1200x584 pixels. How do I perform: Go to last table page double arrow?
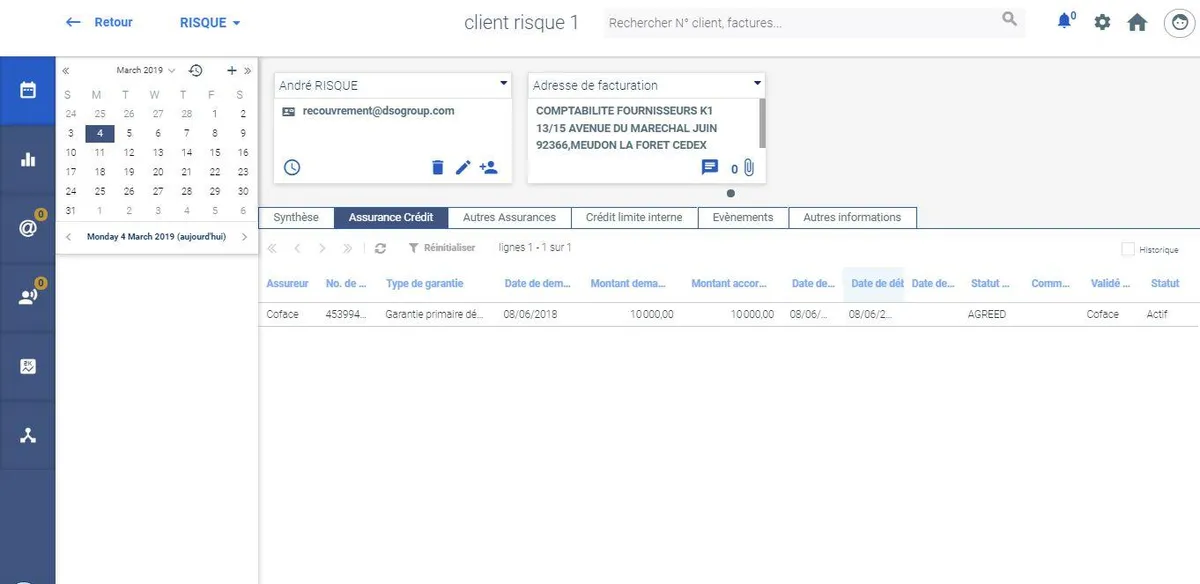tap(347, 248)
